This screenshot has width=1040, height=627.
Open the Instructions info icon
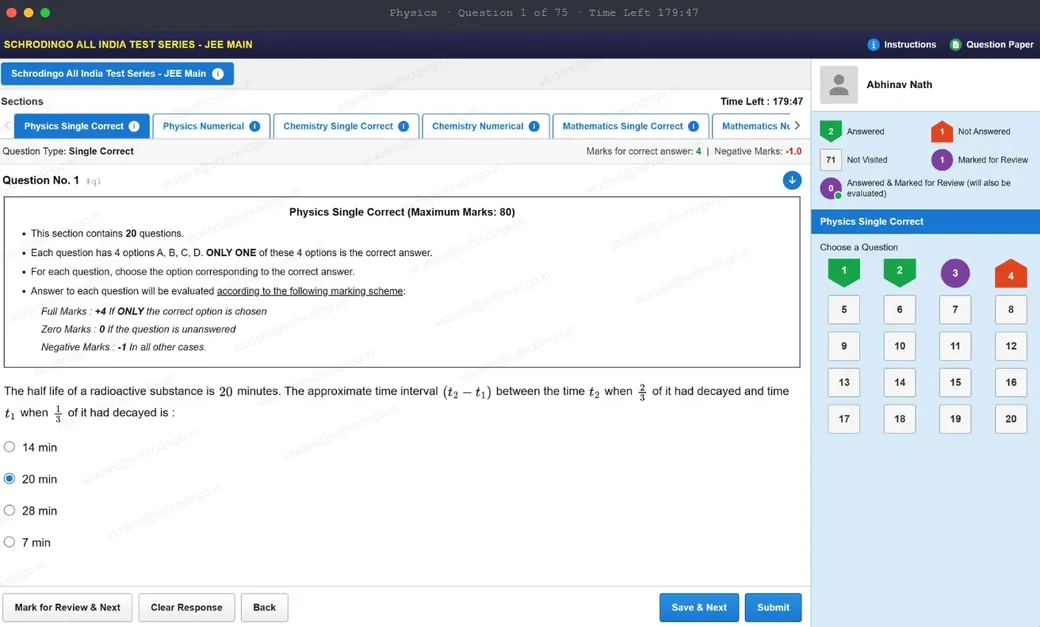[873, 44]
